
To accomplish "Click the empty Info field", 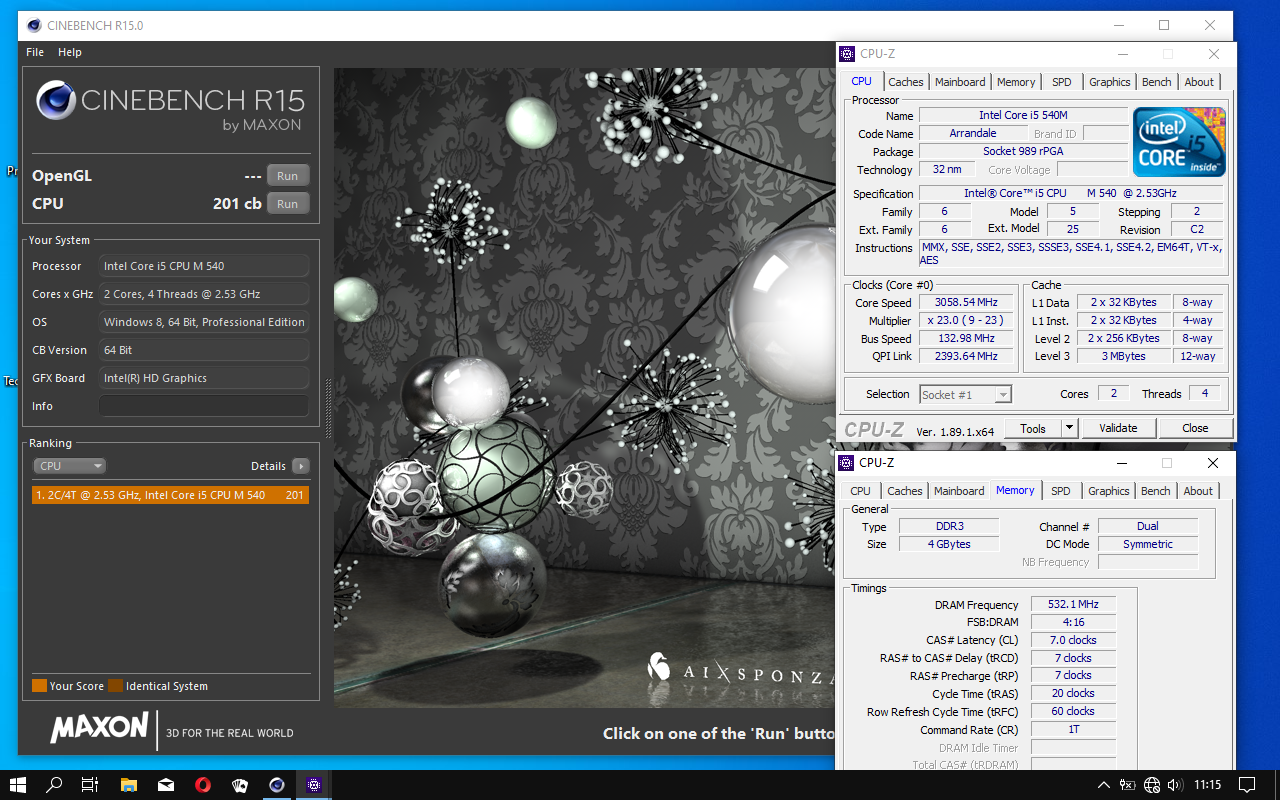I will tap(204, 406).
